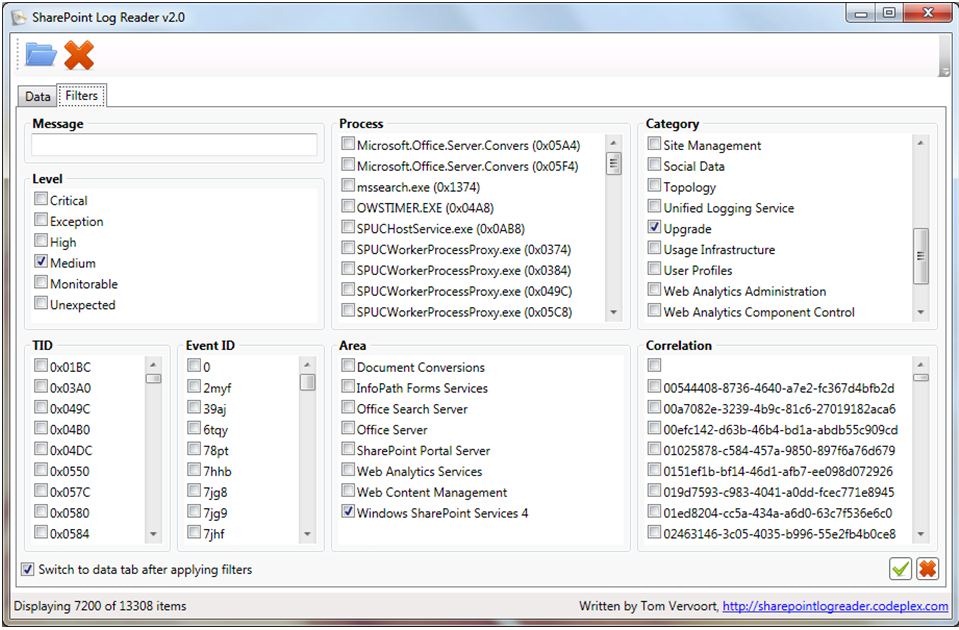Tick the Office Search Server area
The height and width of the screenshot is (630, 959).
point(348,407)
